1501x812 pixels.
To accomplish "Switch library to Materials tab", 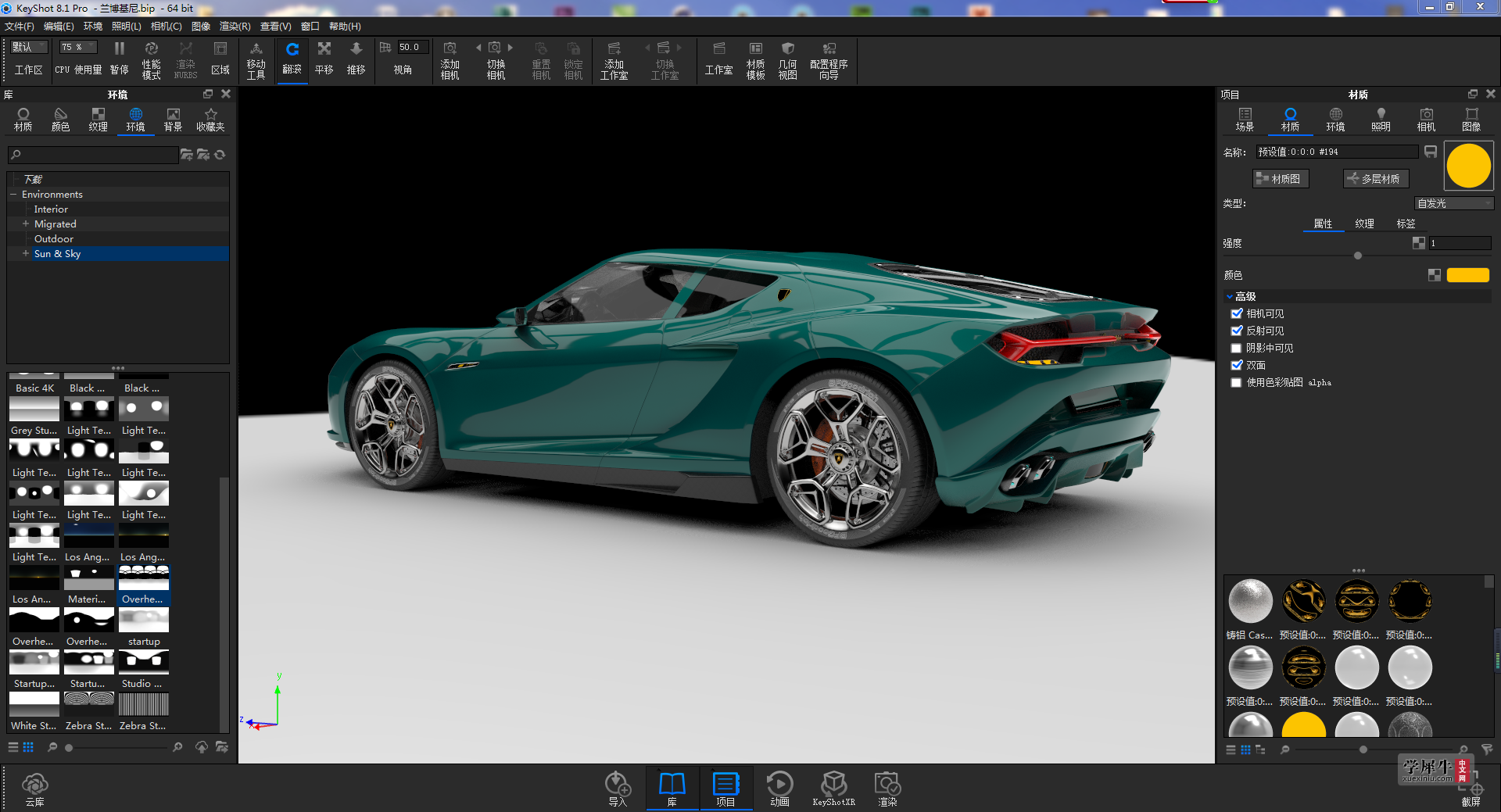I will [23, 120].
